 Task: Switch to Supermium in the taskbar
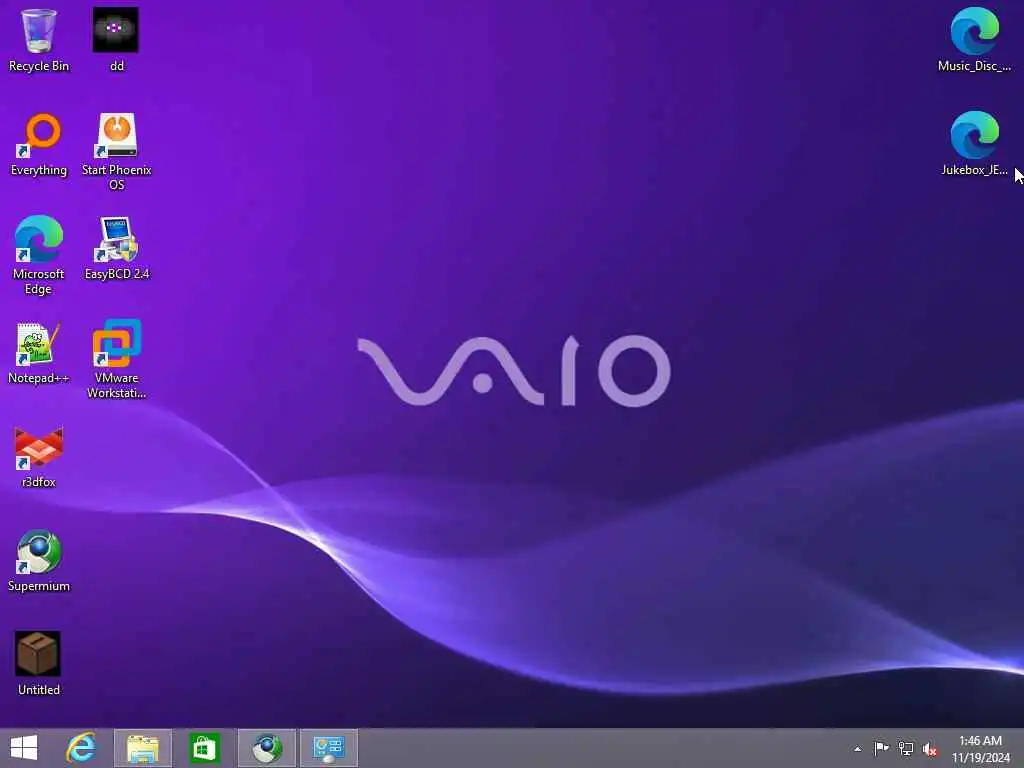(267, 748)
